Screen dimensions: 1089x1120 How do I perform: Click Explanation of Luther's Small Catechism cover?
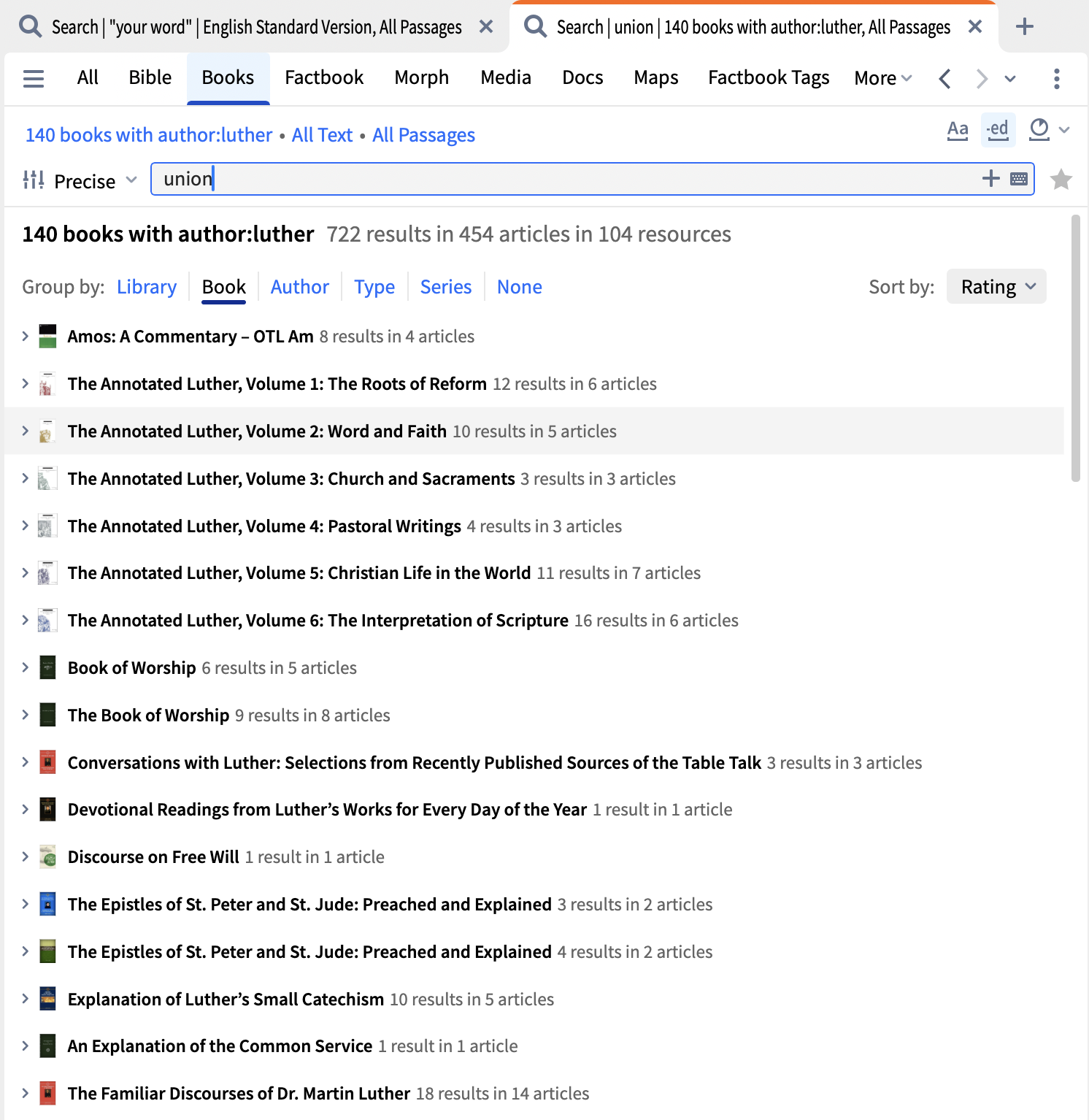point(47,999)
